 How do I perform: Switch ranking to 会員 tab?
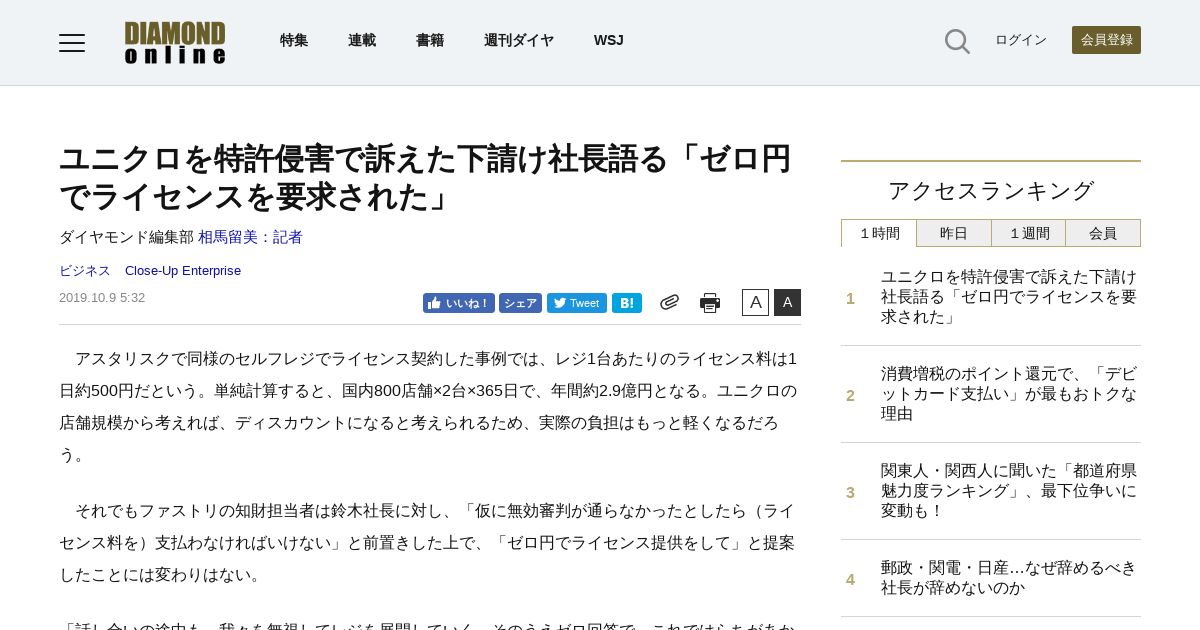tap(1103, 233)
